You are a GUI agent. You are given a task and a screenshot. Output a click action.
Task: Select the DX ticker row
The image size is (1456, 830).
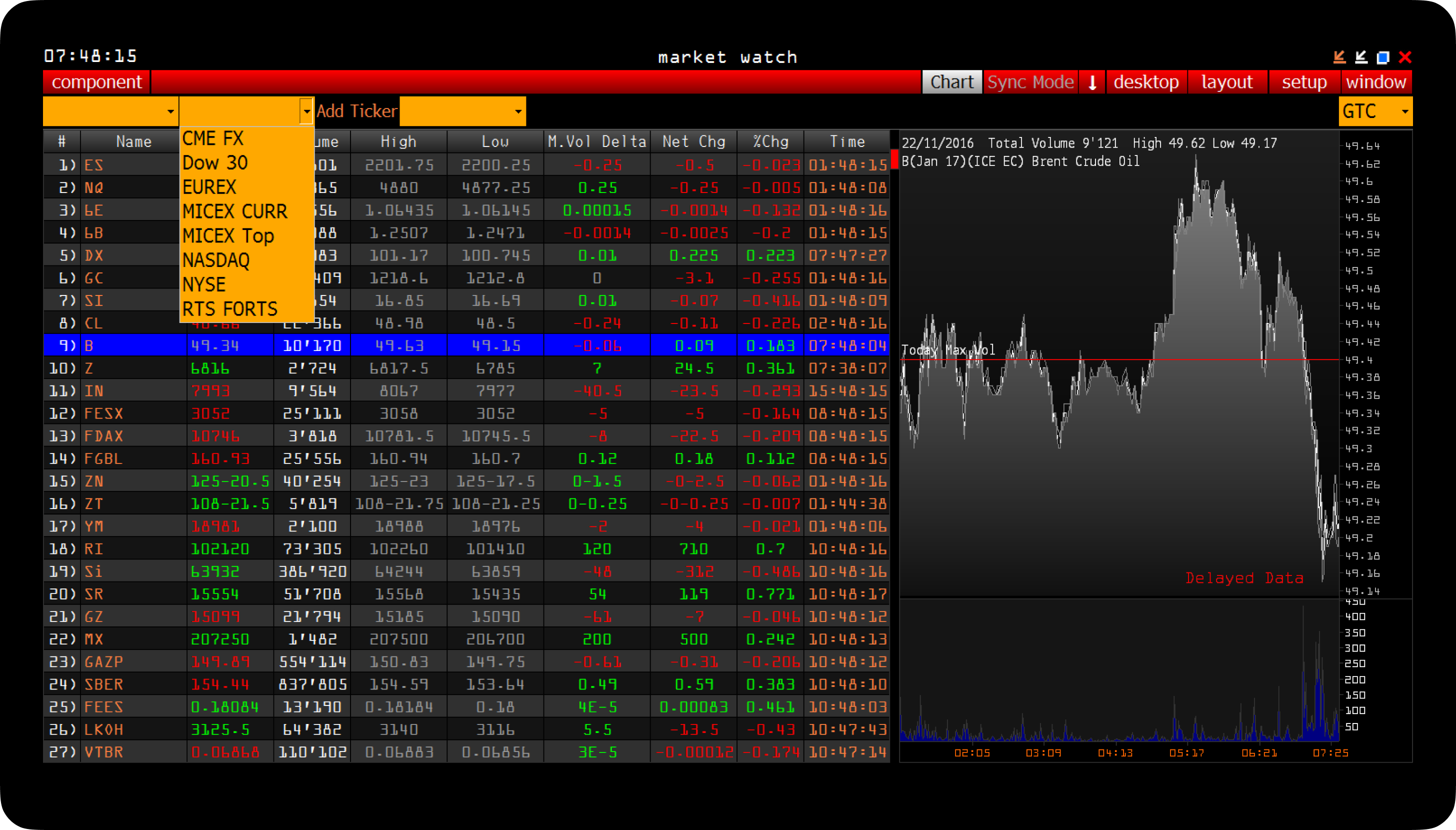point(466,255)
